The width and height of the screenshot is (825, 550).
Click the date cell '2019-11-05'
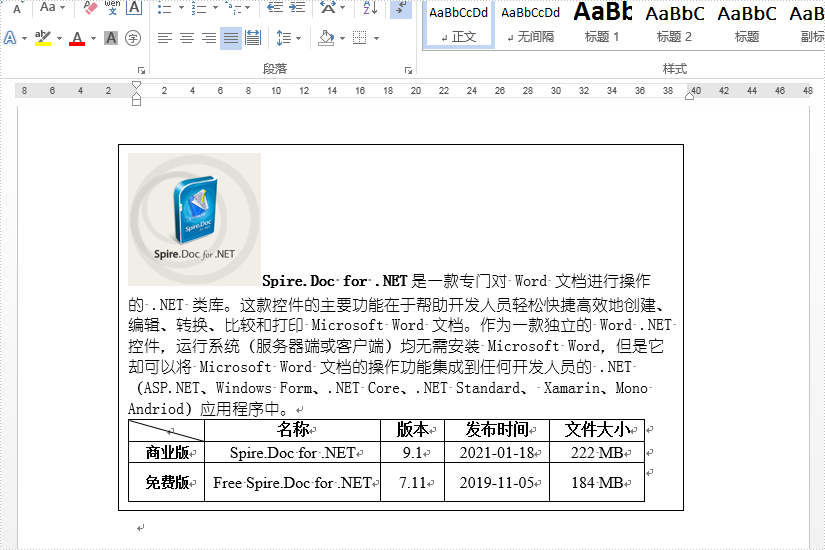tap(497, 483)
